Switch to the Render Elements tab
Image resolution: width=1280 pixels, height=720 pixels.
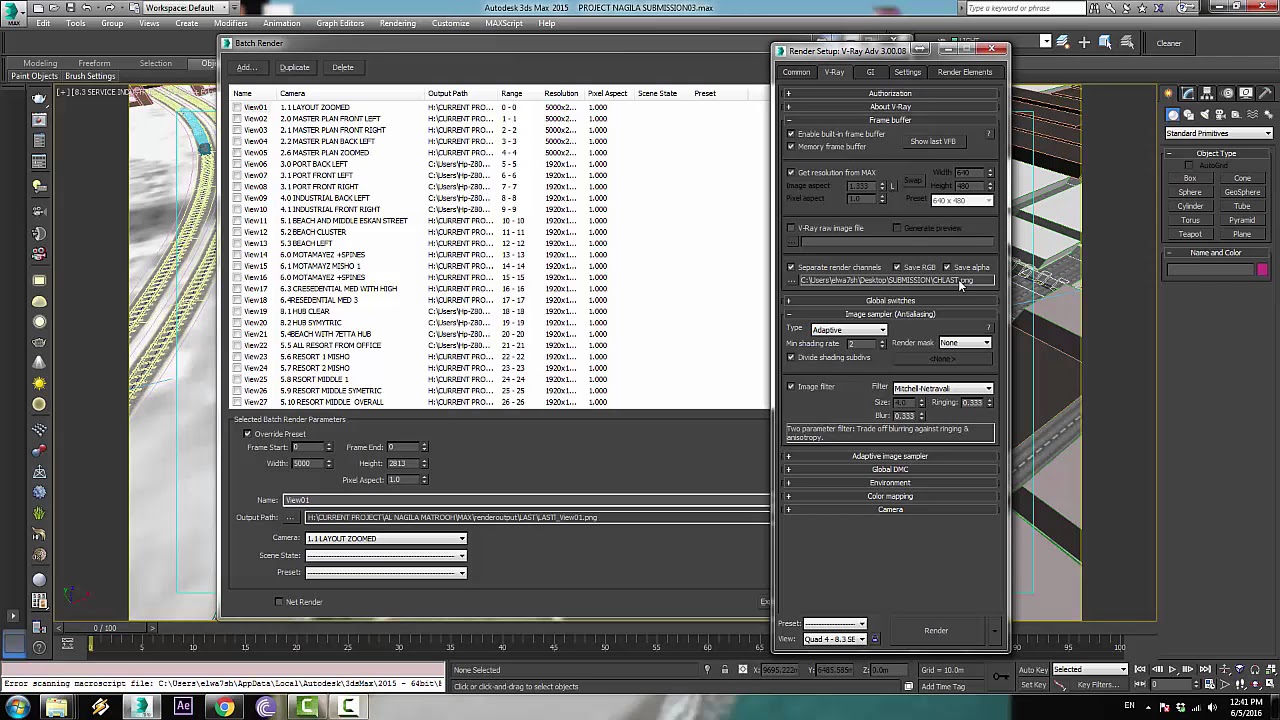964,72
